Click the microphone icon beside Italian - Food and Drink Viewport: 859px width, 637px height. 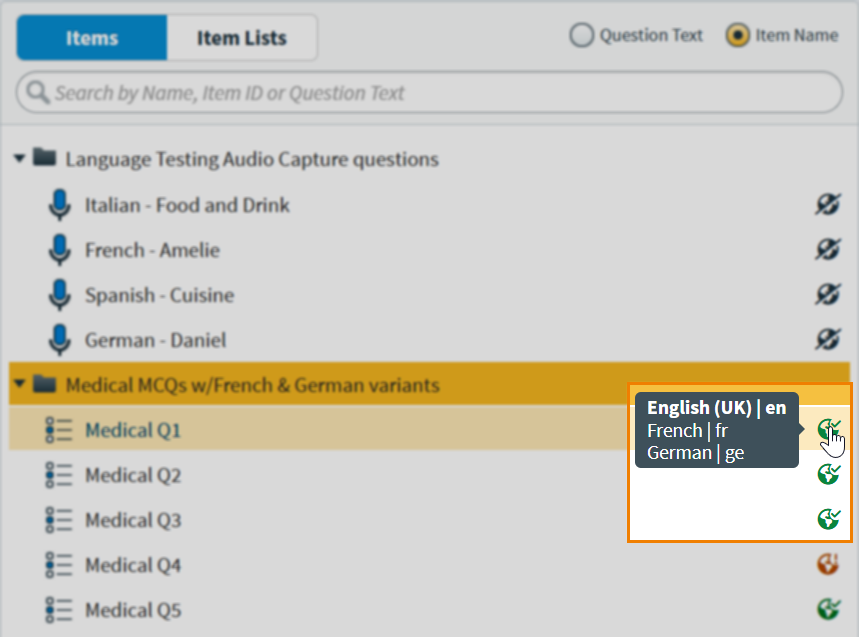click(x=60, y=205)
